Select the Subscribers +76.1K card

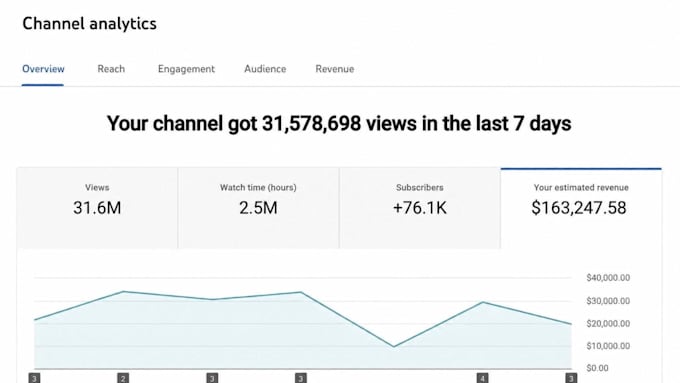[x=420, y=208]
